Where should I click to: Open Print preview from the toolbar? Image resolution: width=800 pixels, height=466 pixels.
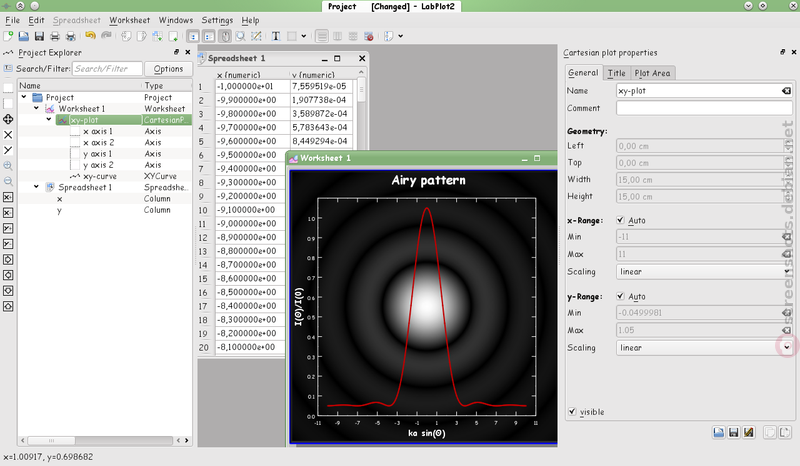(x=70, y=36)
